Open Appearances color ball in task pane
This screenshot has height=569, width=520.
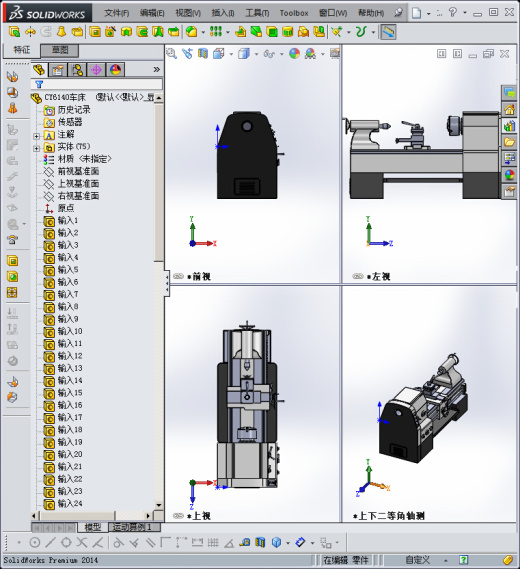coord(509,175)
